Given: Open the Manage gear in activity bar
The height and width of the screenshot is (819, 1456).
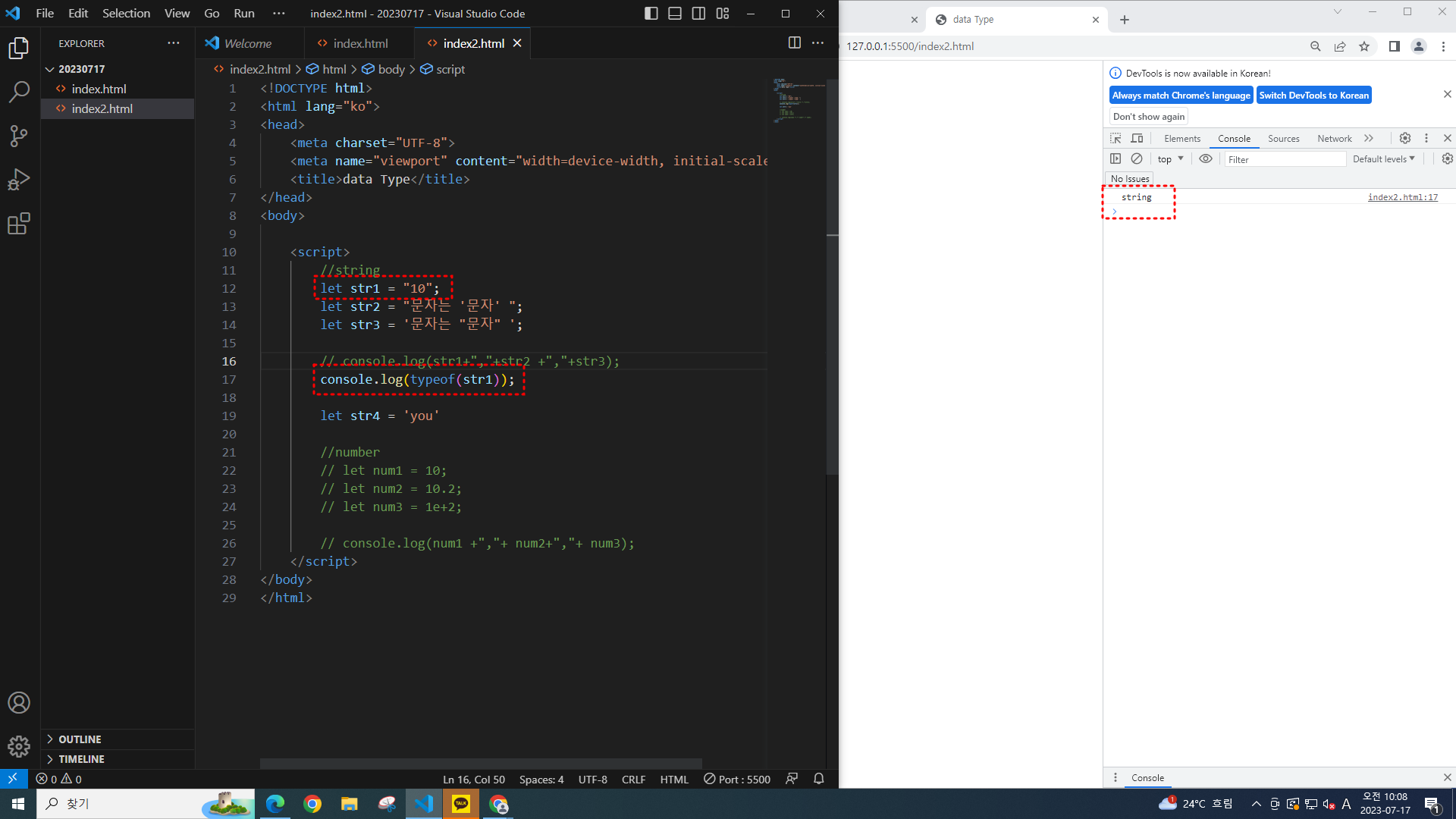Looking at the screenshot, I should pyautogui.click(x=18, y=746).
